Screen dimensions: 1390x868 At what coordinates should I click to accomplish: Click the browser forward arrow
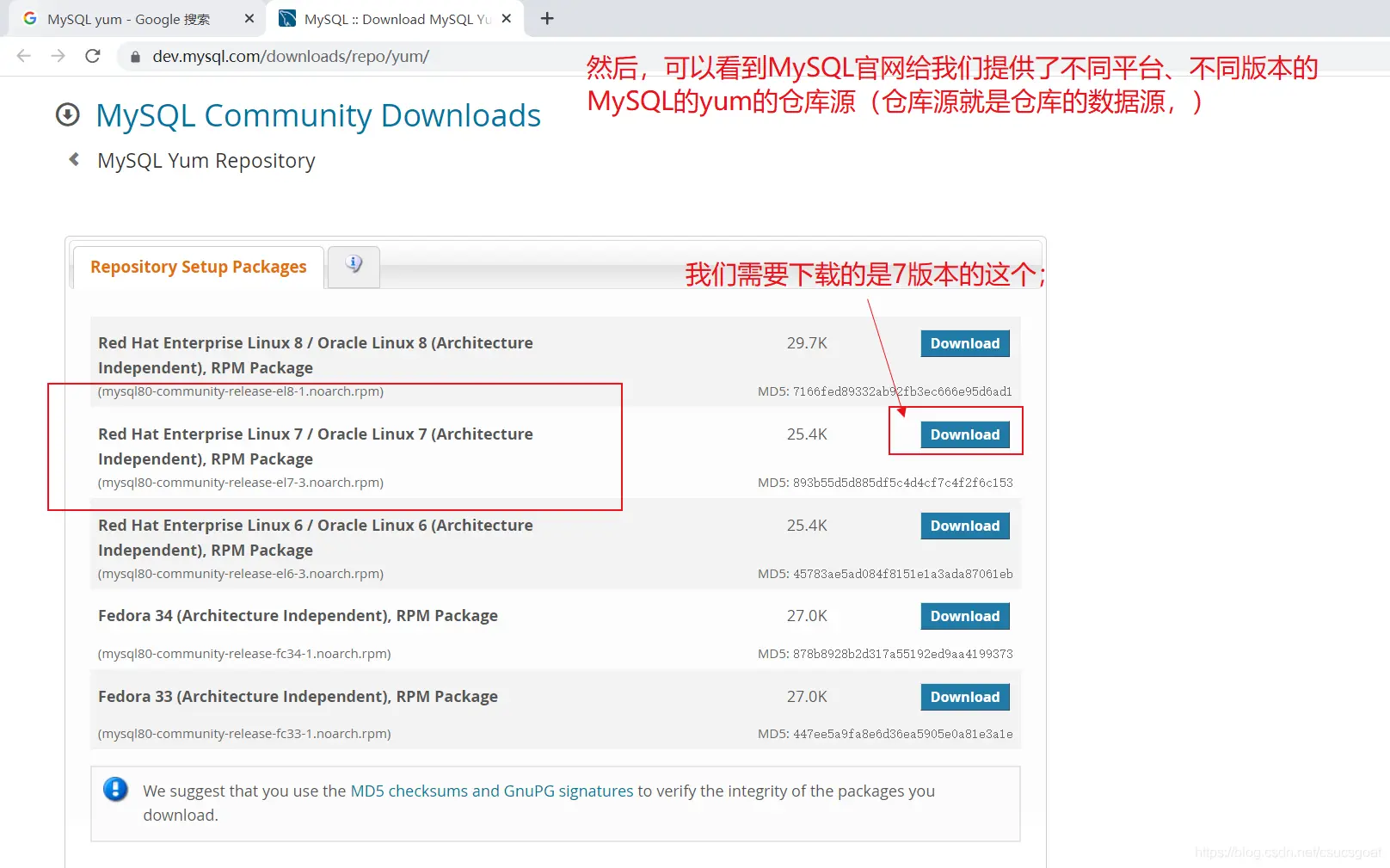[58, 56]
